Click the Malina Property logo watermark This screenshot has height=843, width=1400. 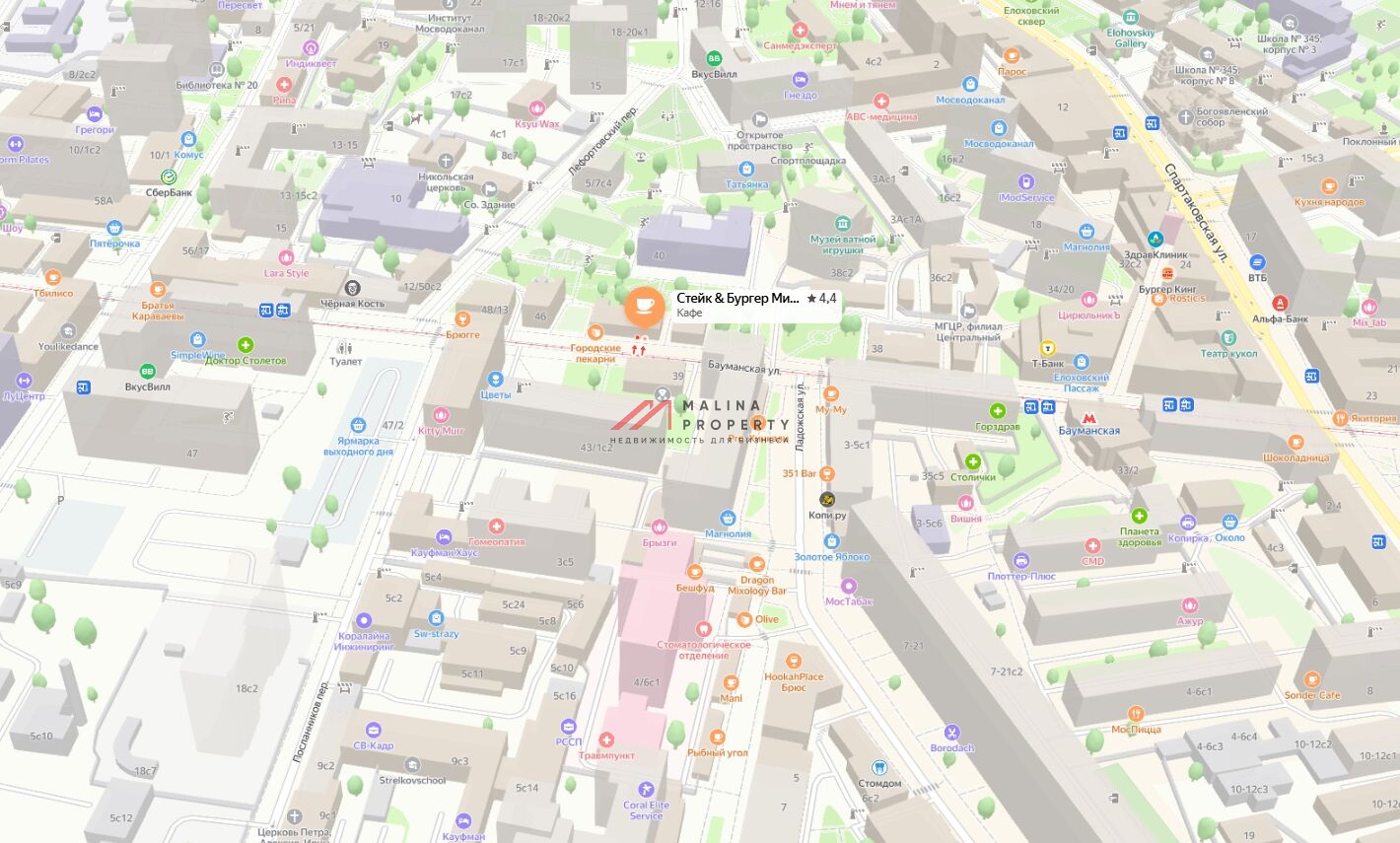tap(700, 421)
